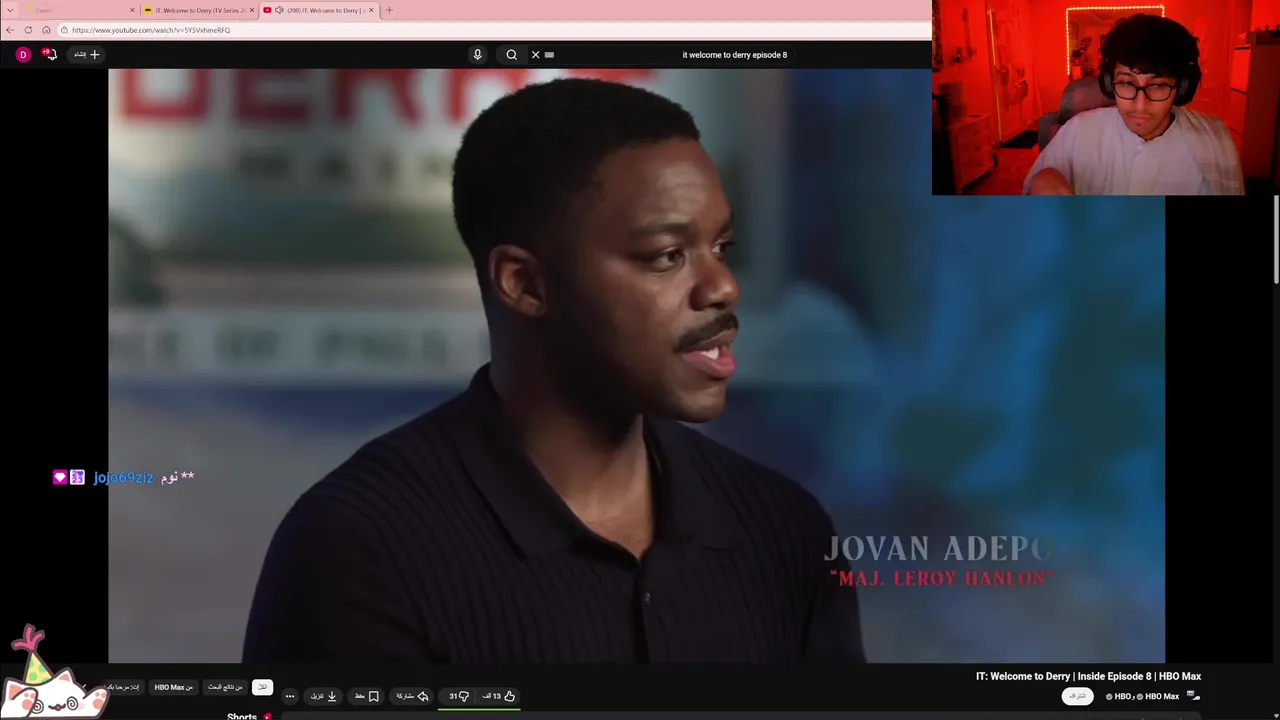The width and height of the screenshot is (1280, 720).
Task: Clear the search query with the X icon
Action: coord(535,55)
